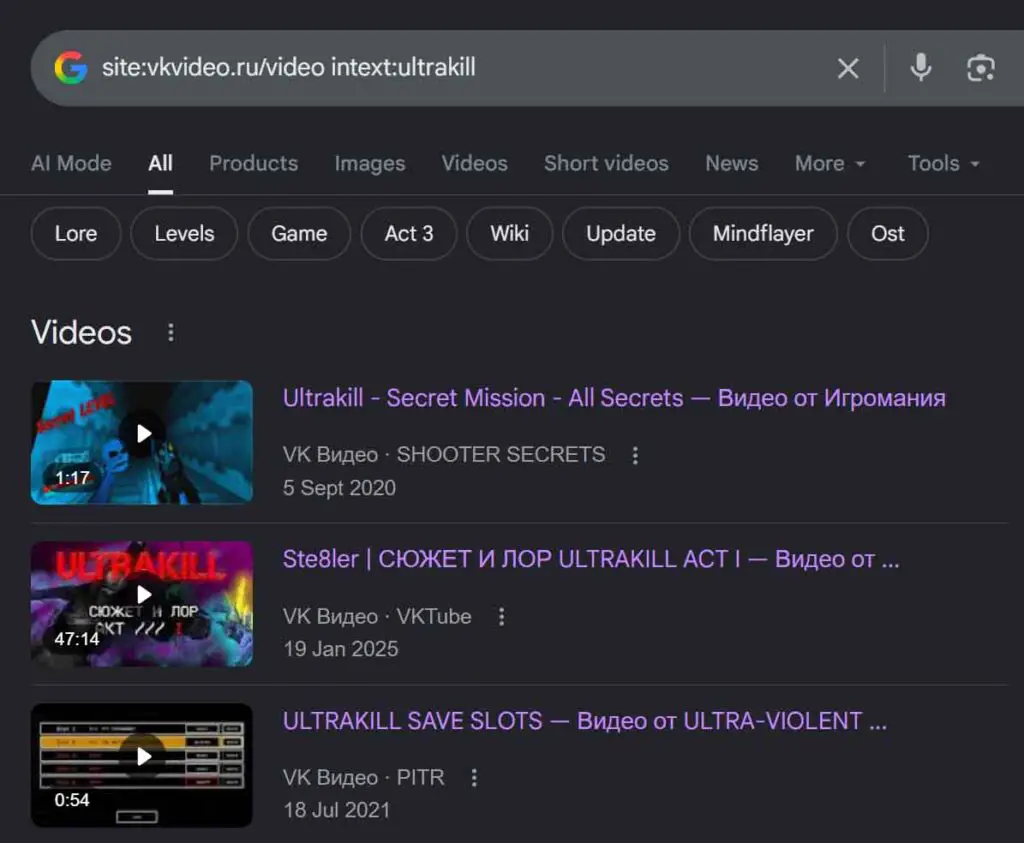1024x843 pixels.
Task: Filter results by Mindflayer chip
Action: pyautogui.click(x=763, y=234)
